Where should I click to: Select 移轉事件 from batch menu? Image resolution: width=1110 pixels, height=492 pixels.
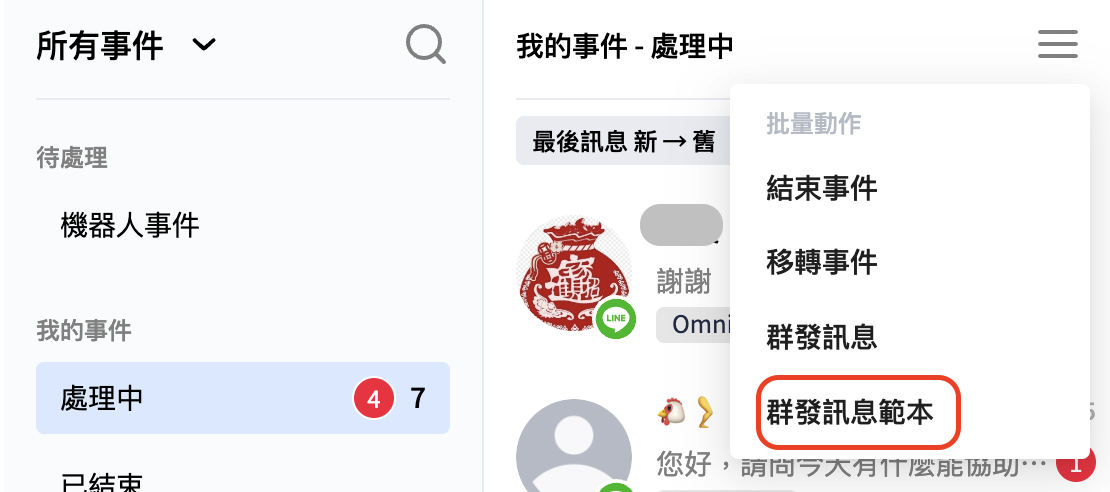pos(821,262)
